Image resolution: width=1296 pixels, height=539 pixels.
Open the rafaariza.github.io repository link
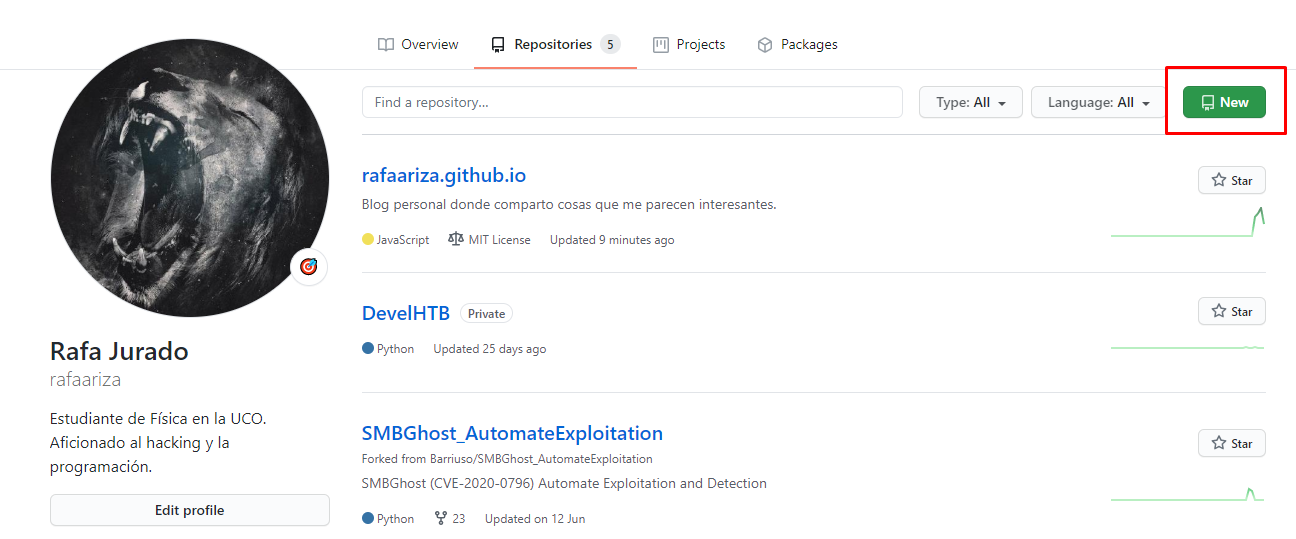(x=443, y=175)
